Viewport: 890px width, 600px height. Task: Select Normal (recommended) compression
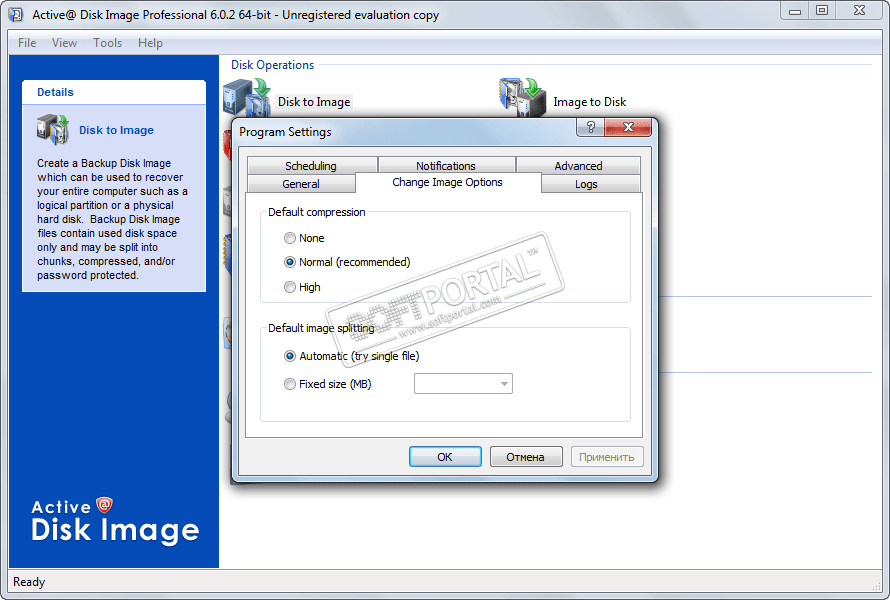pyautogui.click(x=289, y=262)
